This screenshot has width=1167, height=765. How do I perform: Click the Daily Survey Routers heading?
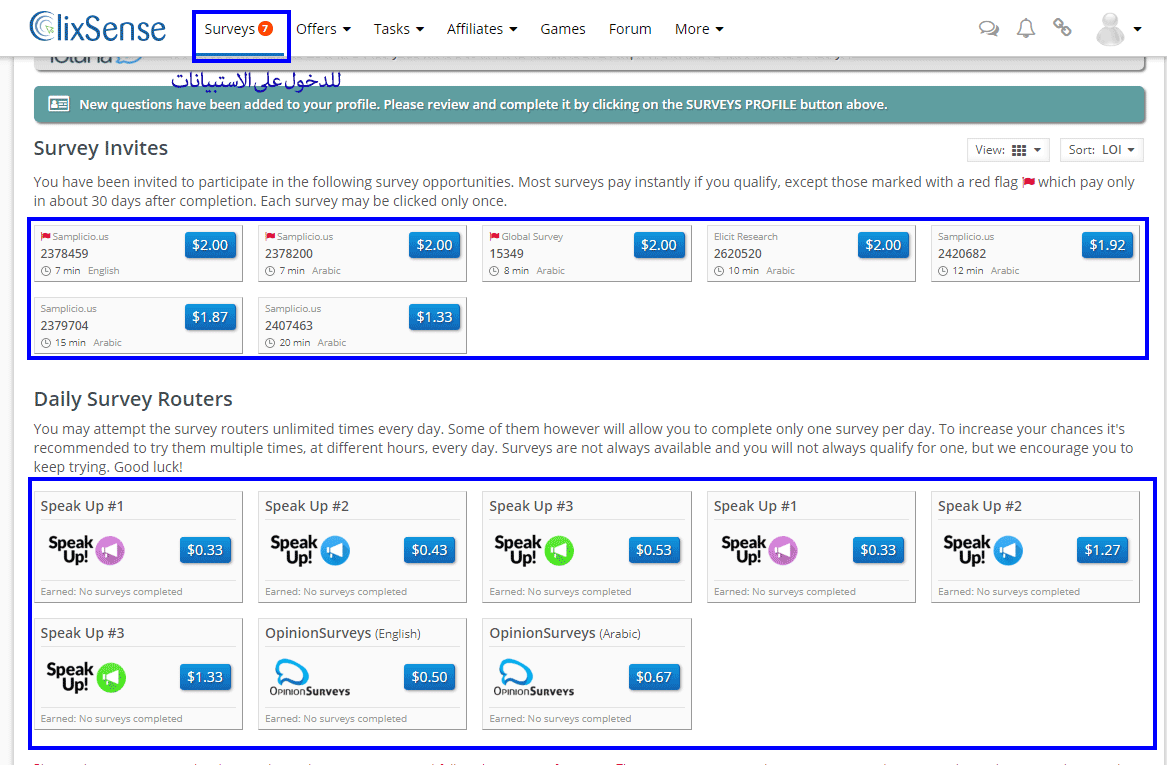tap(133, 399)
